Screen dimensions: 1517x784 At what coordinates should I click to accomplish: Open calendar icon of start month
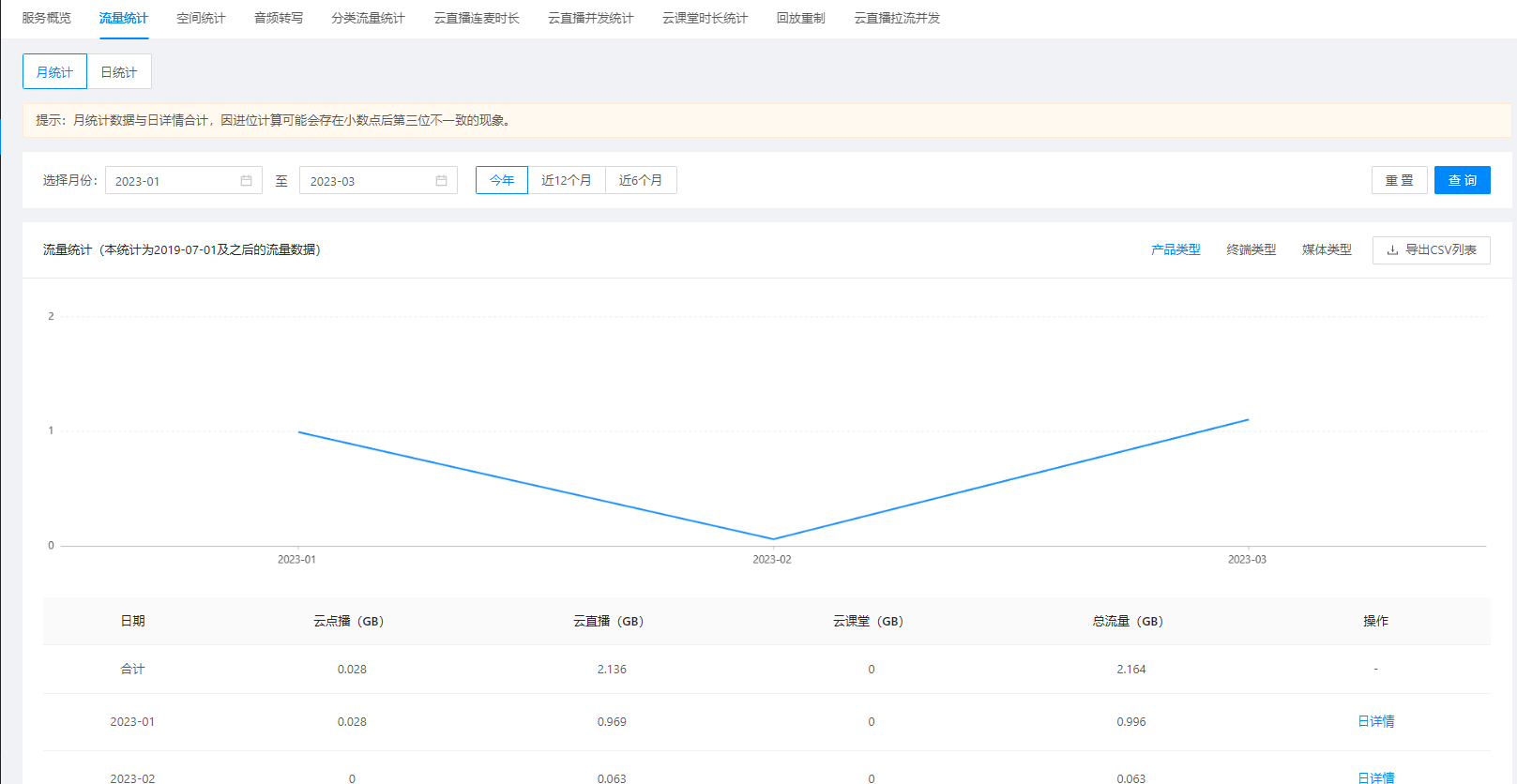(246, 180)
